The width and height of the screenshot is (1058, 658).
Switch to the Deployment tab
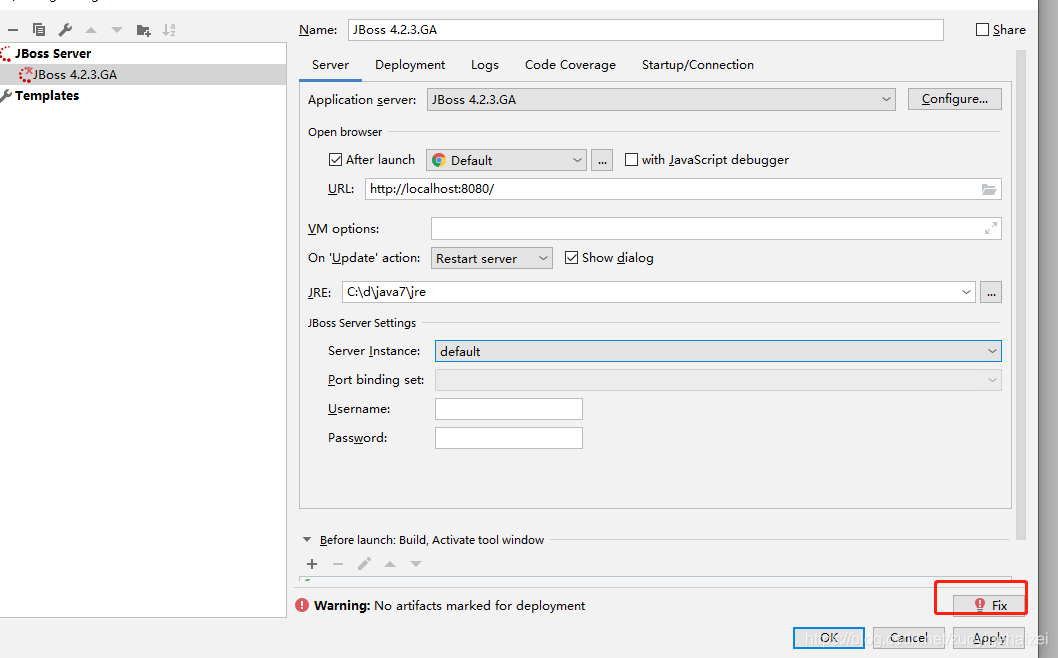(410, 65)
